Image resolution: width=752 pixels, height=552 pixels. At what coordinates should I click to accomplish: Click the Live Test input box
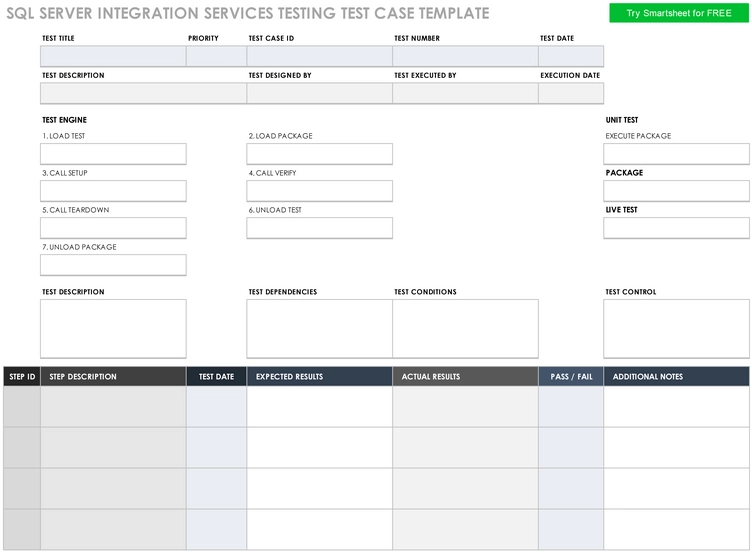point(676,228)
